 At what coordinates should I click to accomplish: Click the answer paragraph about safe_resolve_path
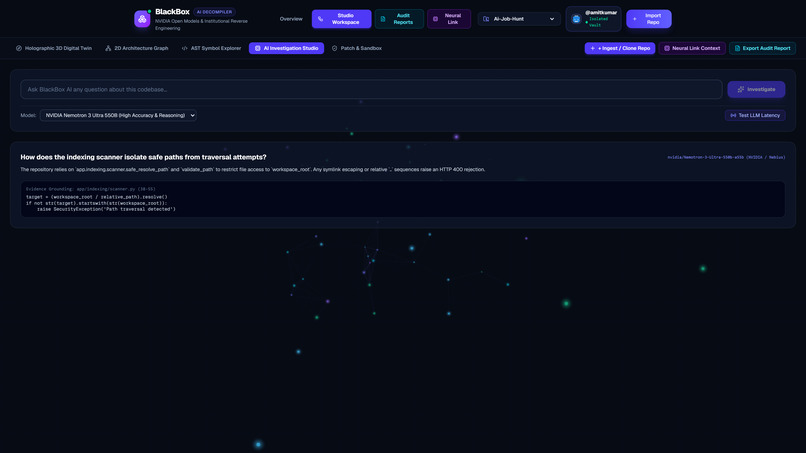[252, 169]
